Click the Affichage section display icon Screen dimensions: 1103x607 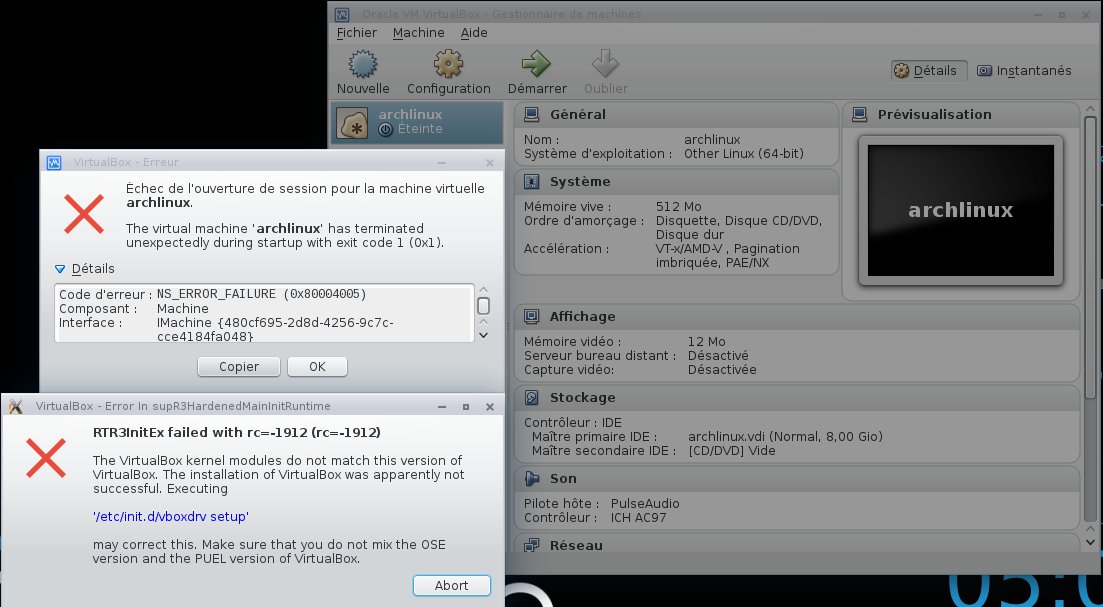click(532, 317)
